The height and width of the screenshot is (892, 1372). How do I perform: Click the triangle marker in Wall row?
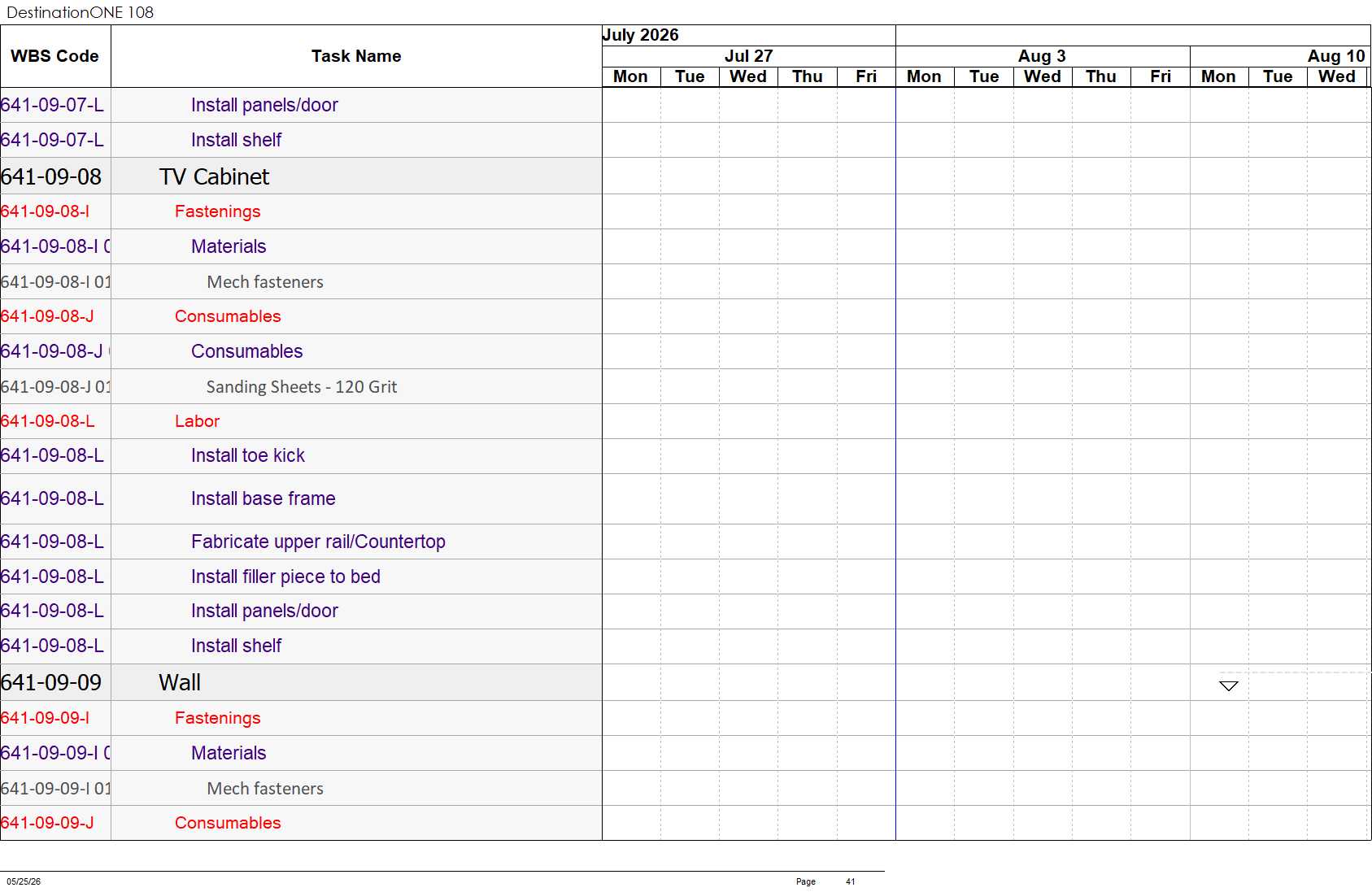click(x=1229, y=685)
